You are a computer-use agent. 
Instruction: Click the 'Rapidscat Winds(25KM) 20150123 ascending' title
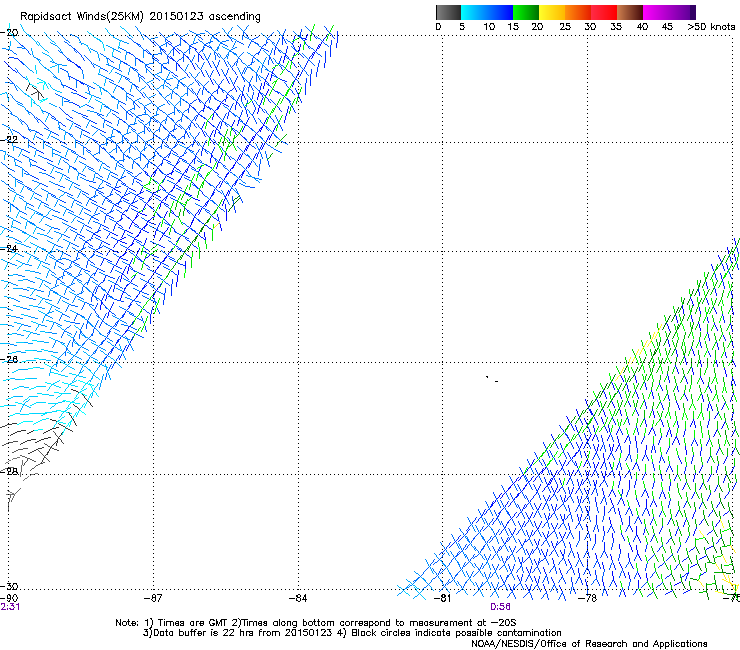pos(140,17)
